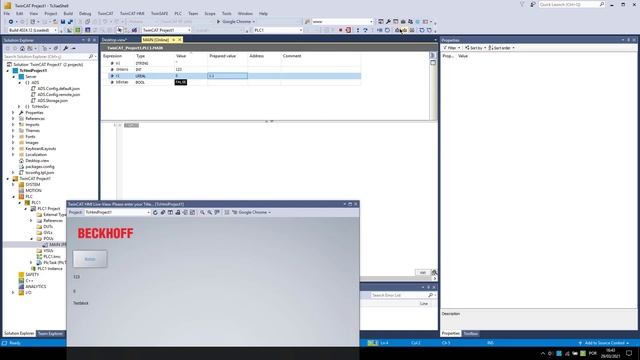
Task: Click the FALSE value of the BOOL variable
Action: point(180,82)
